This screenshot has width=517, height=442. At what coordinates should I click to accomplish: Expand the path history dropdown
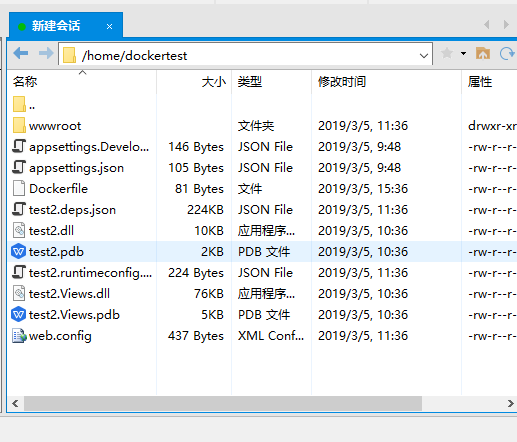click(424, 55)
